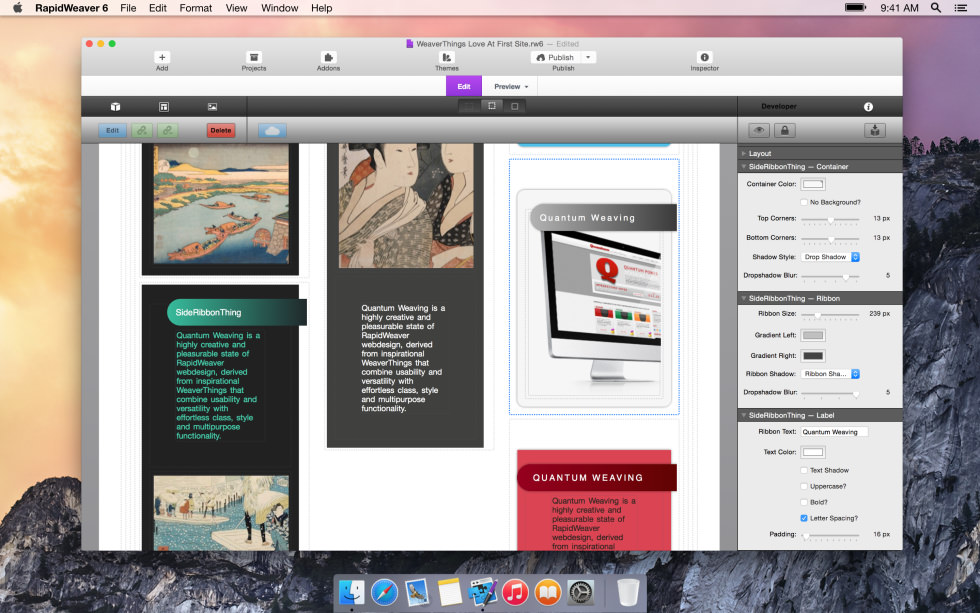The image size is (980, 613).
Task: Open iBooks from the Dock
Action: click(548, 592)
